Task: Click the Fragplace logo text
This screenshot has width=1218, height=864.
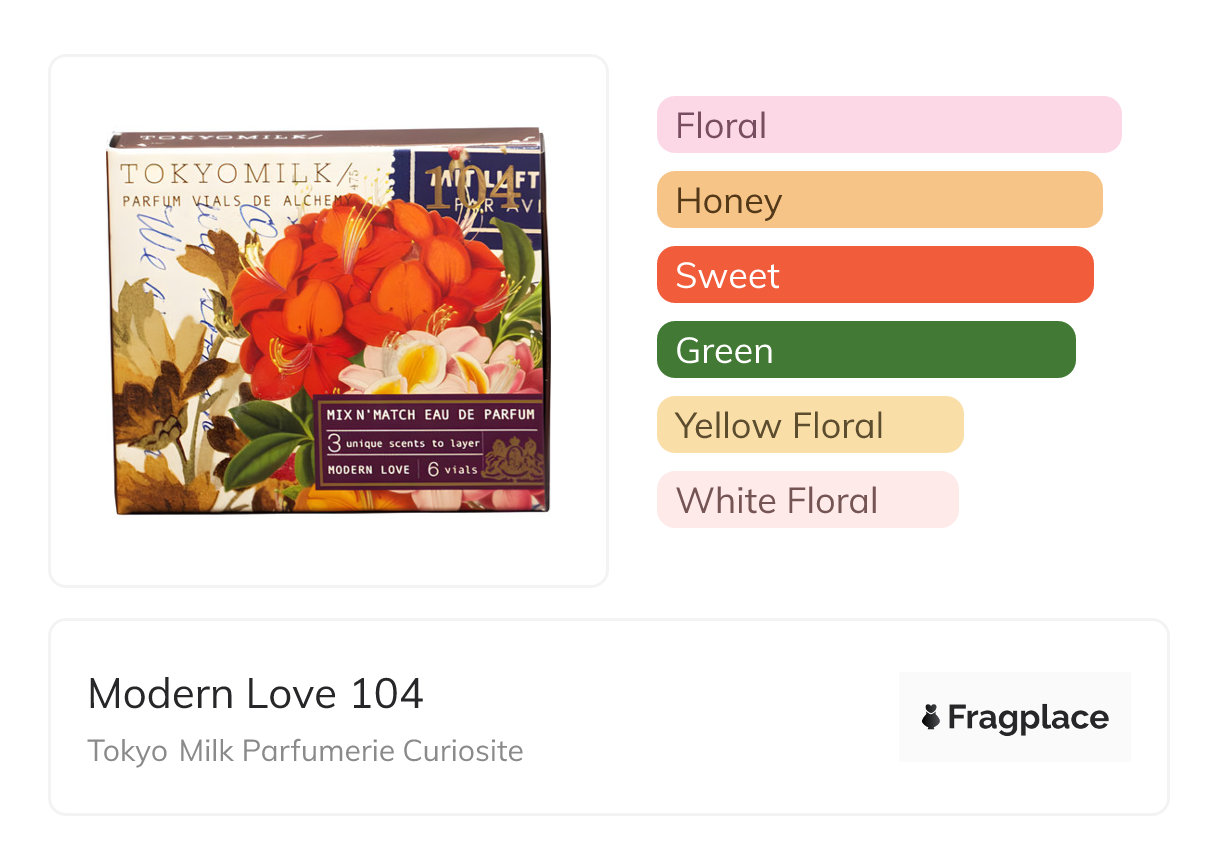Action: 1028,718
